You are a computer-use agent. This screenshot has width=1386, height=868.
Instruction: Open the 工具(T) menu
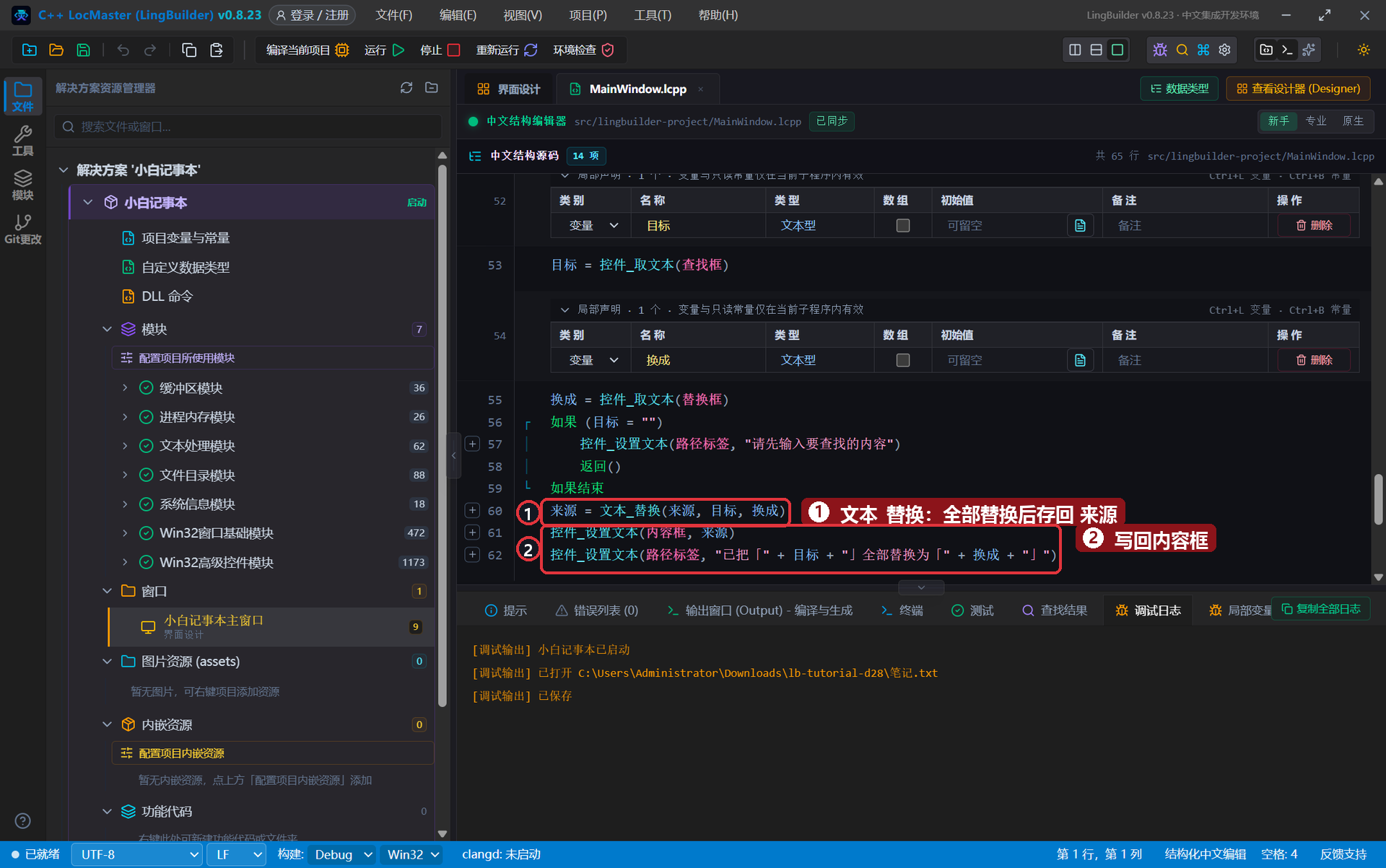pos(653,14)
